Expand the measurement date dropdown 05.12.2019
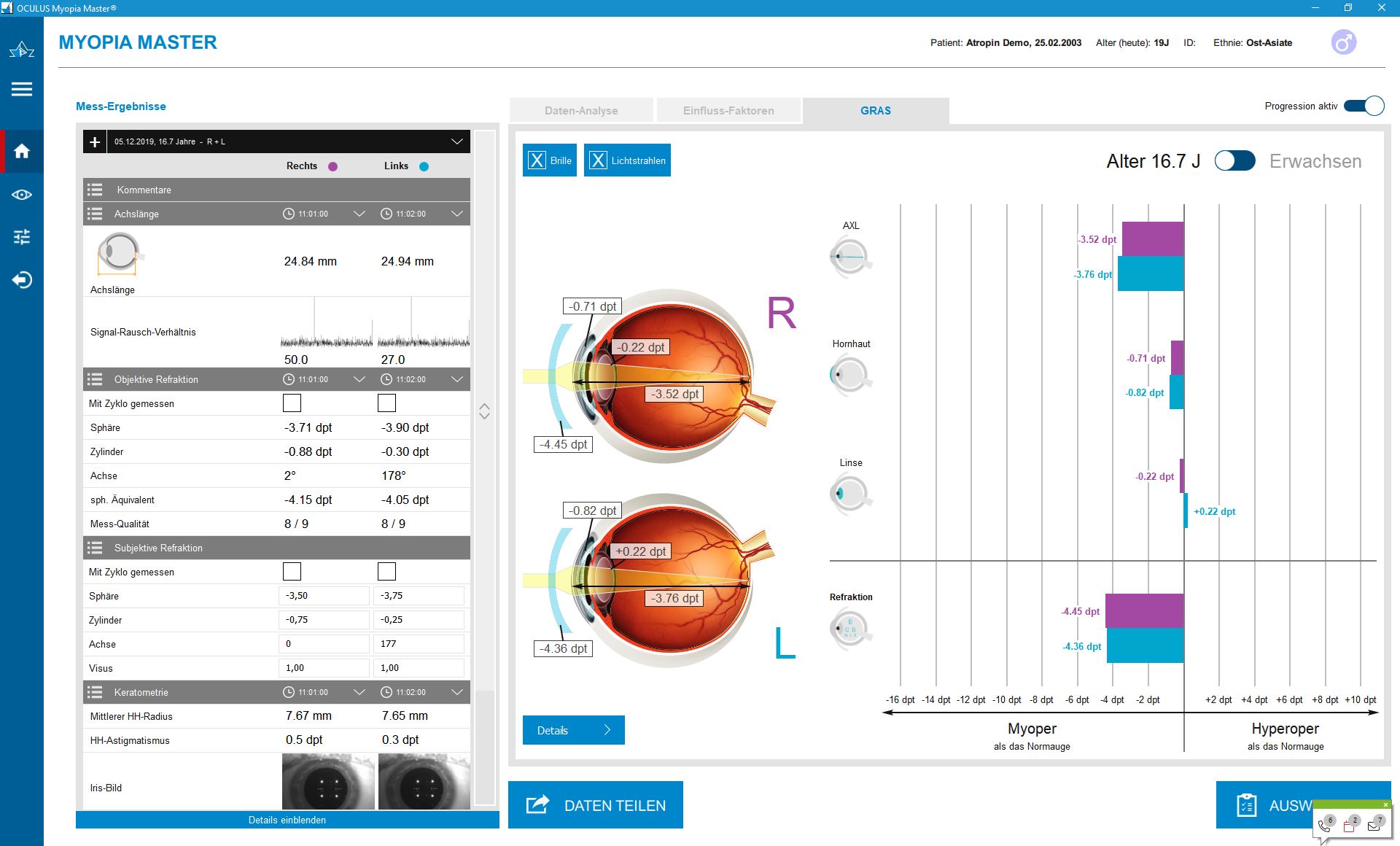The height and width of the screenshot is (846, 1400). pos(456,141)
